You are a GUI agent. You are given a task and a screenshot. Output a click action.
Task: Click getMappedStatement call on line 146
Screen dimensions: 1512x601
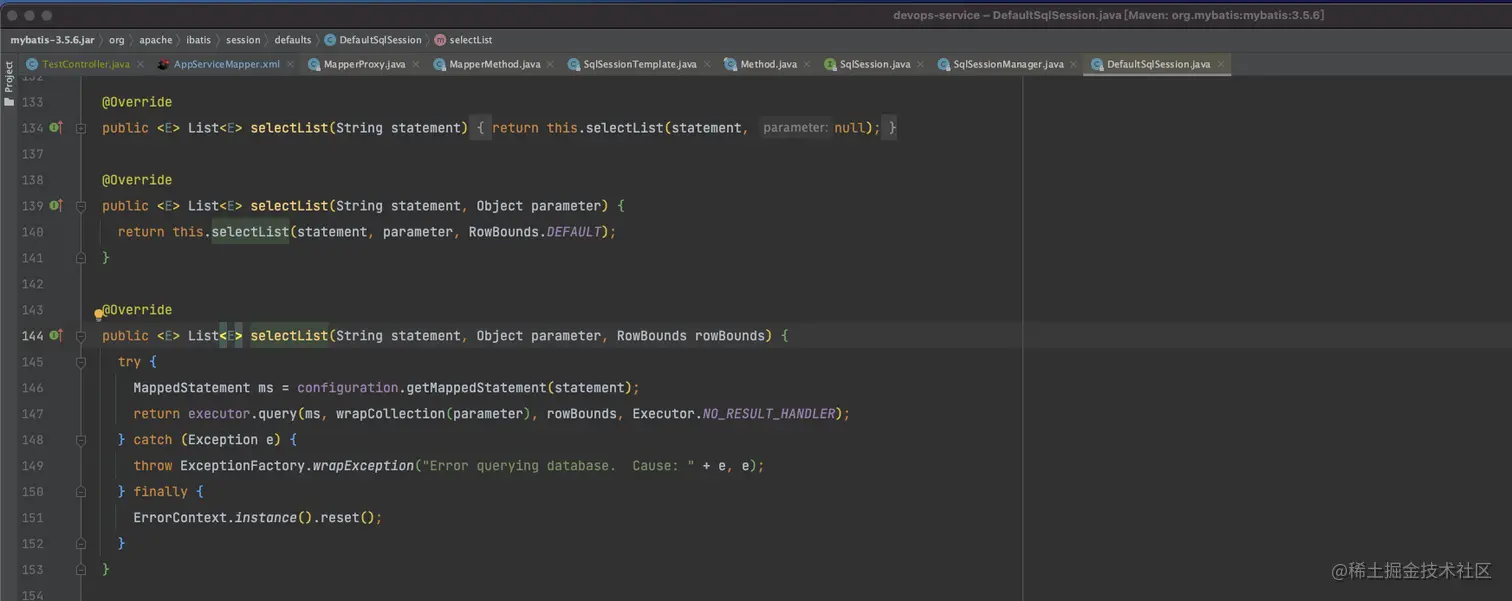click(x=477, y=388)
